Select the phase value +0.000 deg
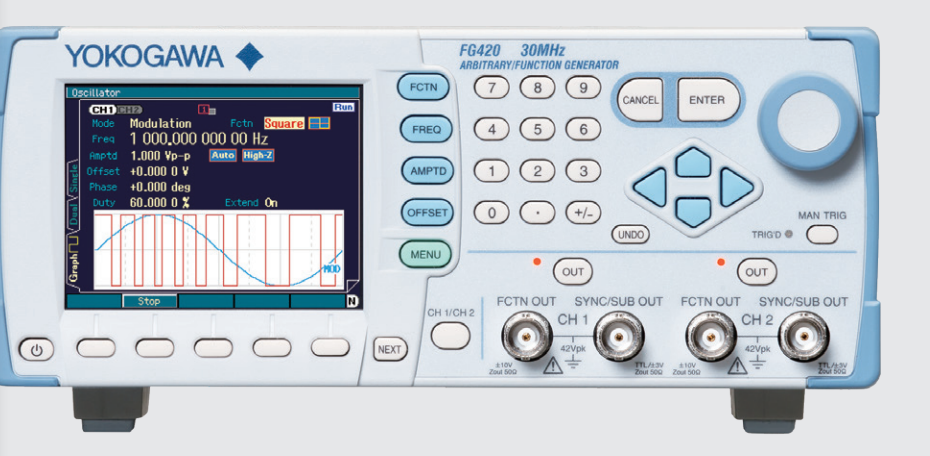Image resolution: width=930 pixels, height=456 pixels. click(160, 187)
